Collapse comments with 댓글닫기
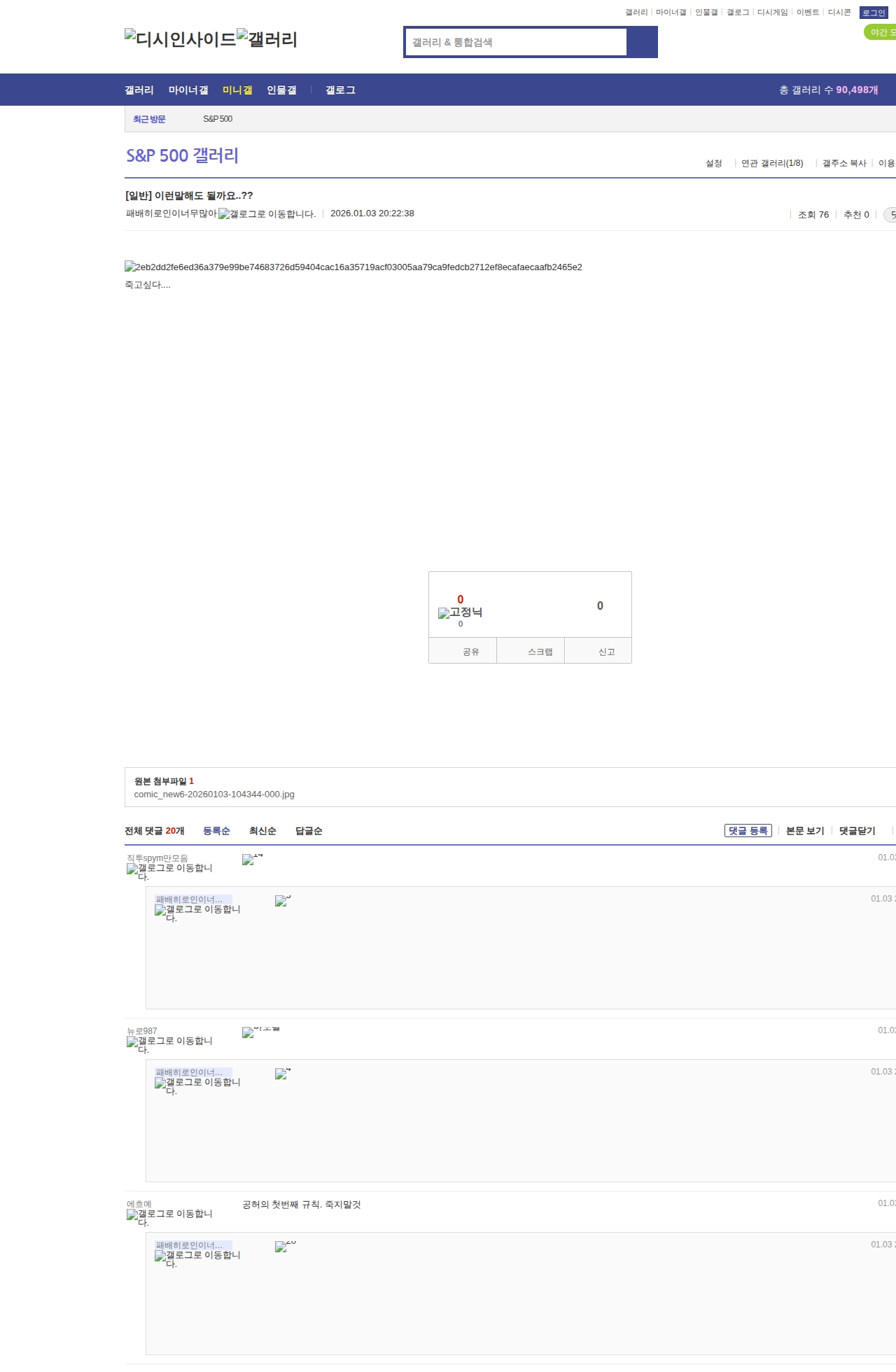The width and height of the screenshot is (896, 1372). 857,831
